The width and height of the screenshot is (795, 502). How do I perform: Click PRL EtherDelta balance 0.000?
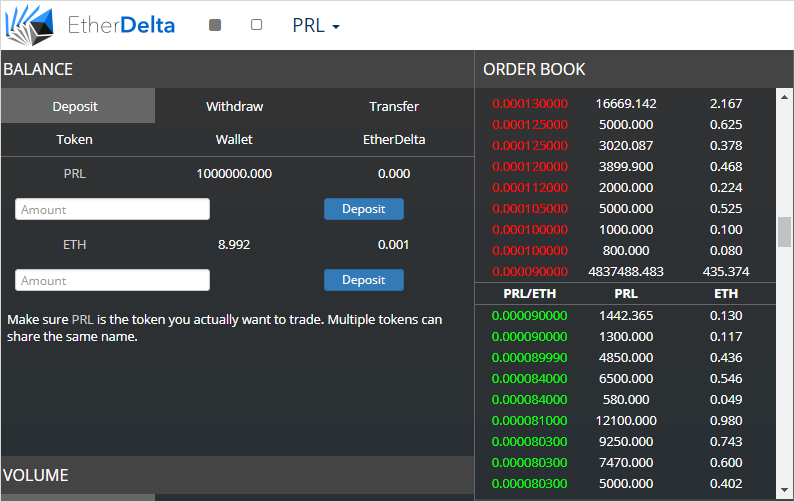coord(394,173)
